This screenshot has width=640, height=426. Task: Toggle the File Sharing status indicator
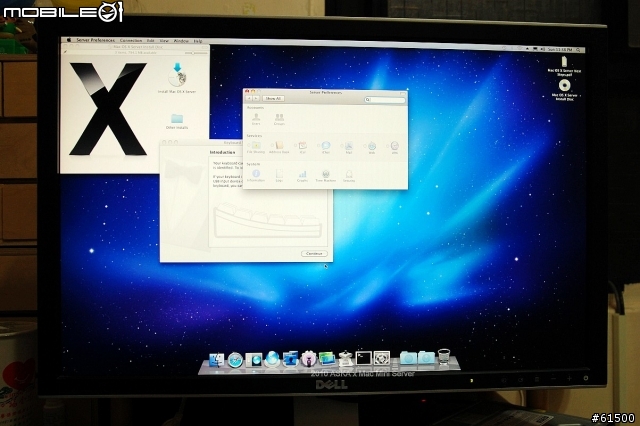[249, 145]
